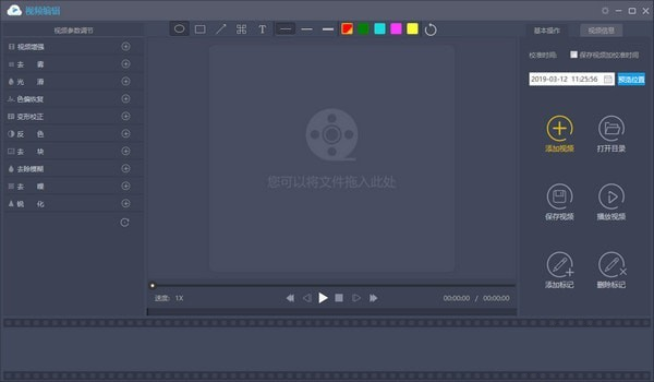Click the 添加标记 pencil-plus icon

pos(560,265)
